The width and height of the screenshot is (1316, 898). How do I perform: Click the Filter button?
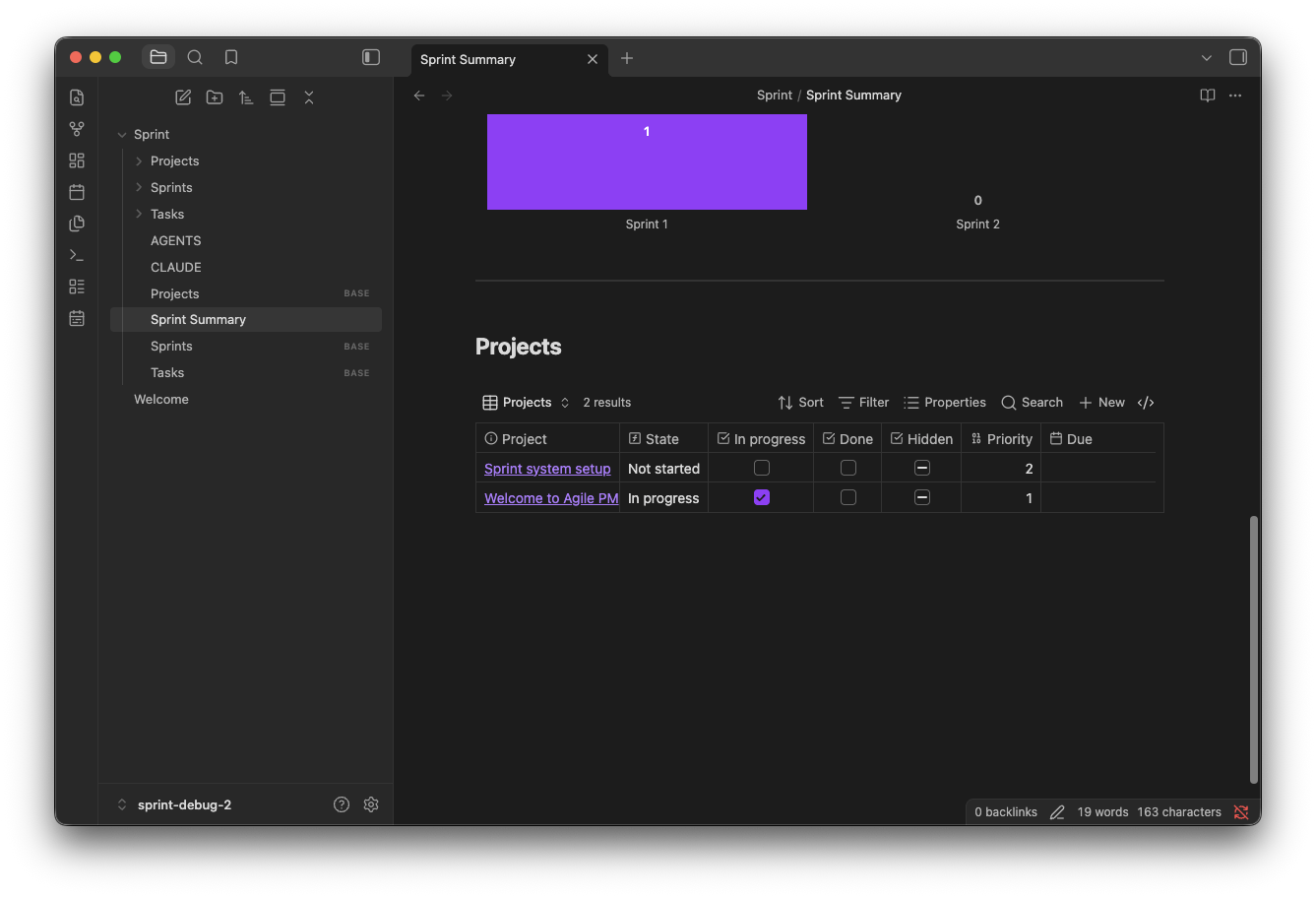point(863,403)
